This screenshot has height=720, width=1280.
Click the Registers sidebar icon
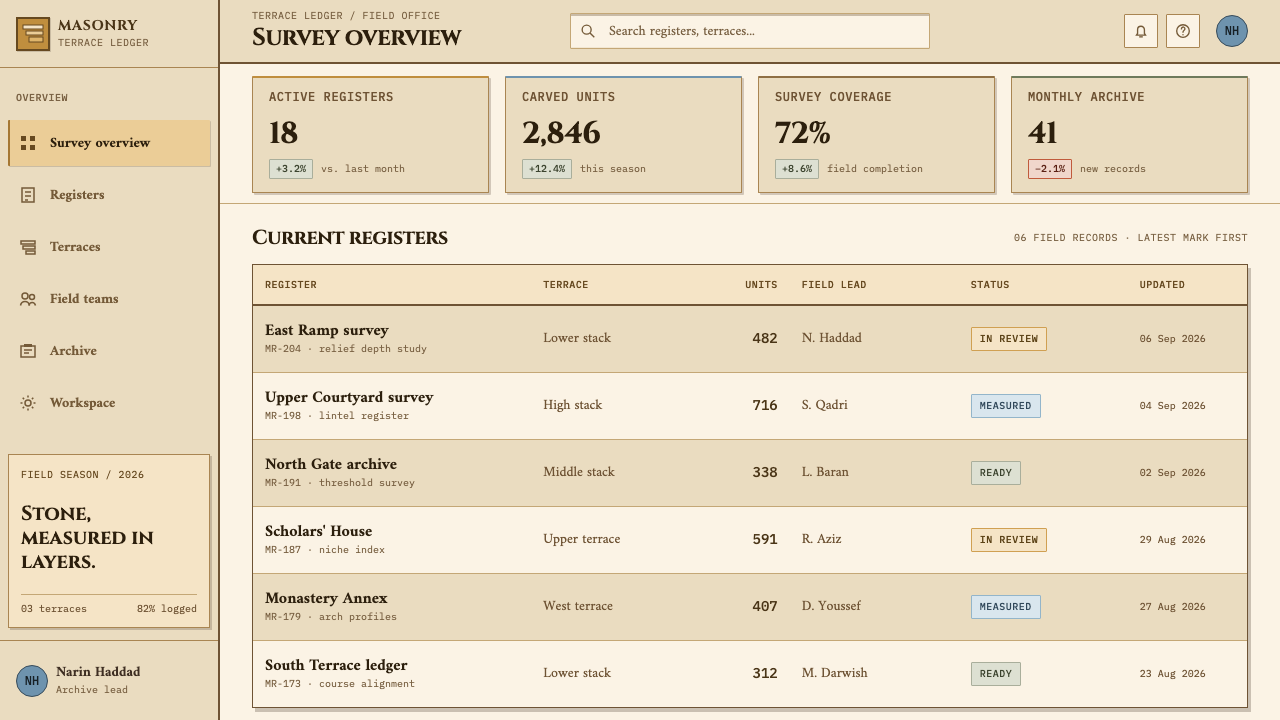(x=28, y=195)
